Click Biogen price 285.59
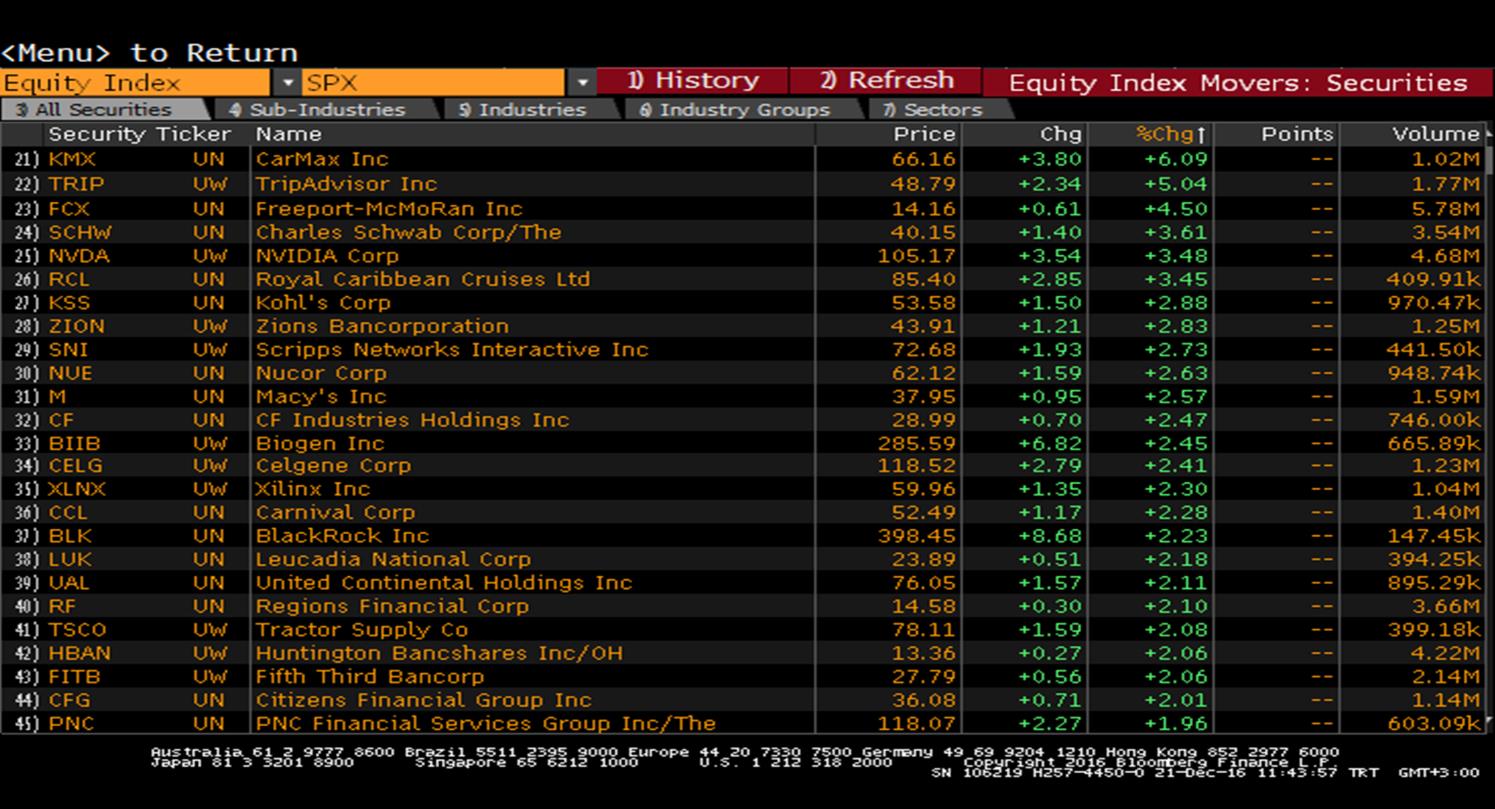 coord(917,443)
